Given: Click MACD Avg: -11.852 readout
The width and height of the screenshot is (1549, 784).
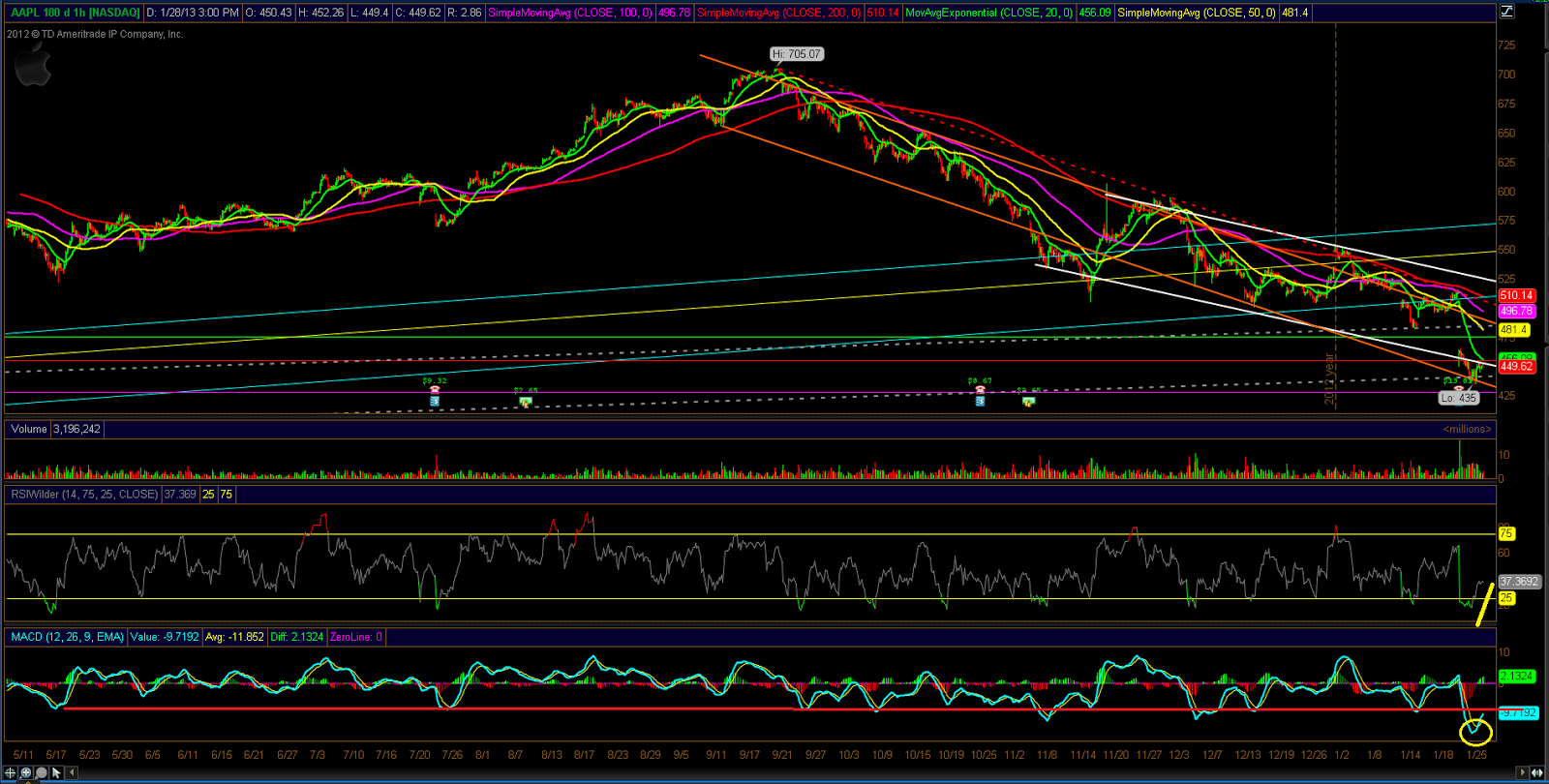Looking at the screenshot, I should tap(234, 637).
